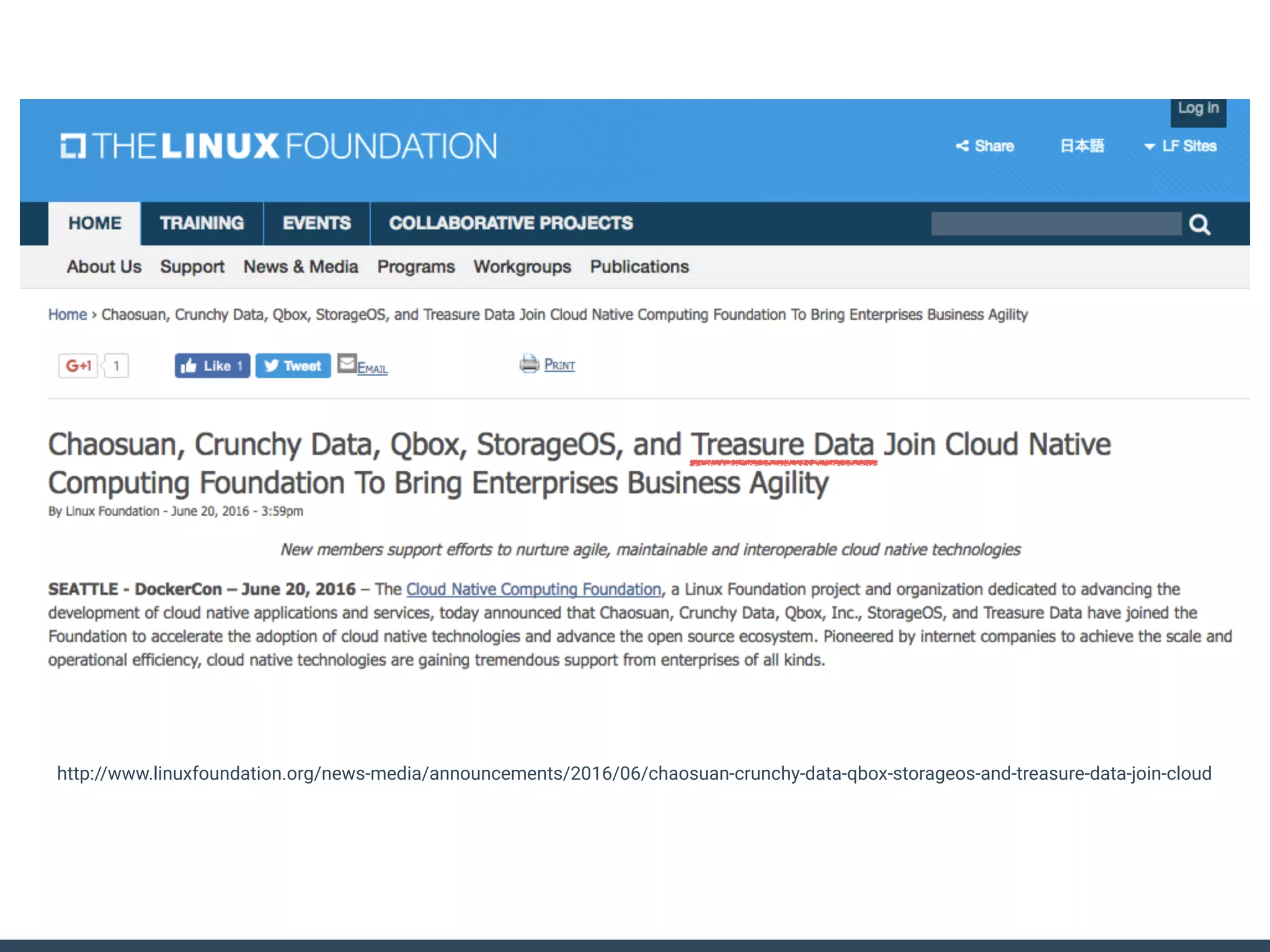Image resolution: width=1270 pixels, height=952 pixels.
Task: Click the article headline text
Action: 579,464
